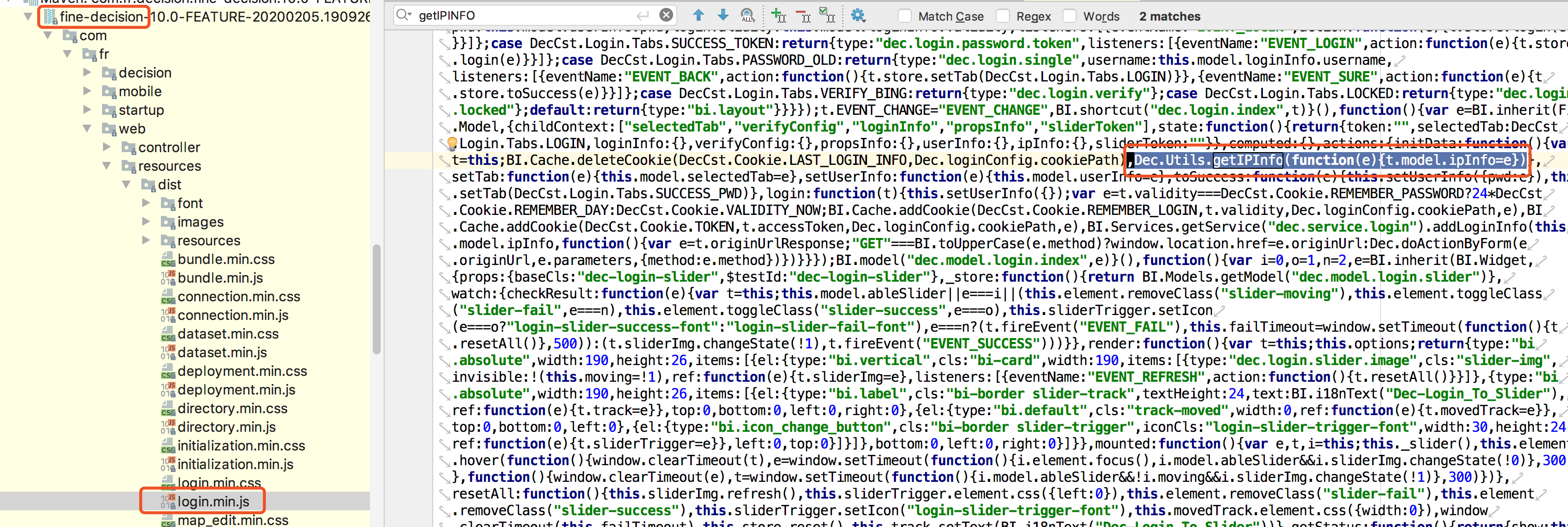The height and width of the screenshot is (527, 1568).
Task: Select login.min.css file
Action: [x=219, y=482]
